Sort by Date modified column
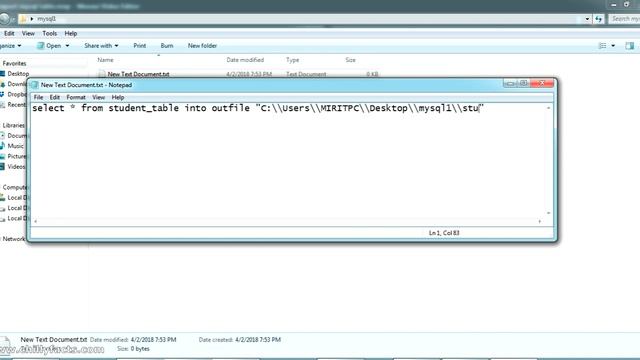Viewport: 640px width, 360px height. tap(245, 60)
